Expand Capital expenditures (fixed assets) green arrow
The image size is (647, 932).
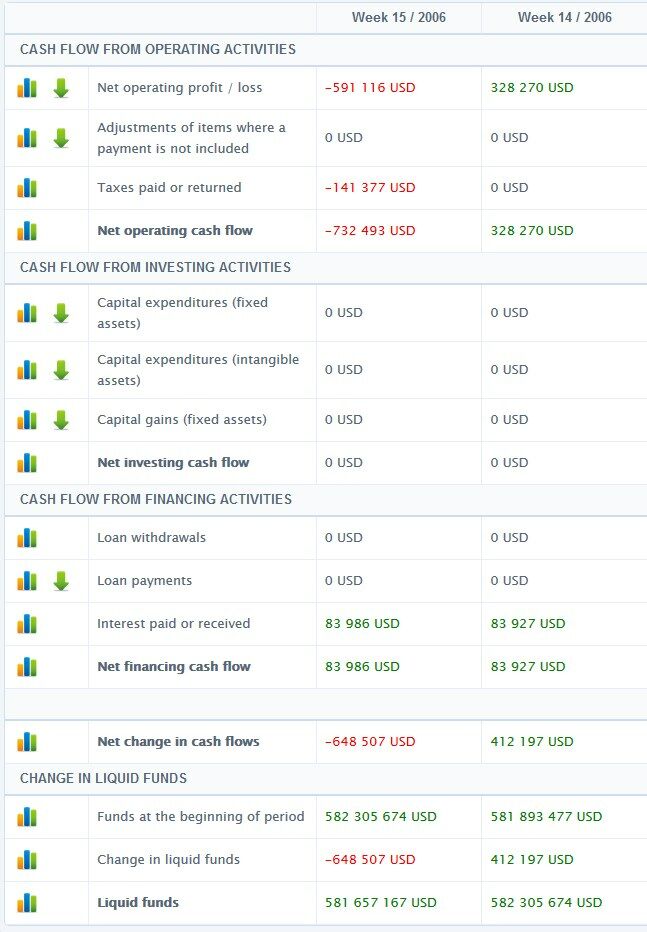(x=61, y=313)
